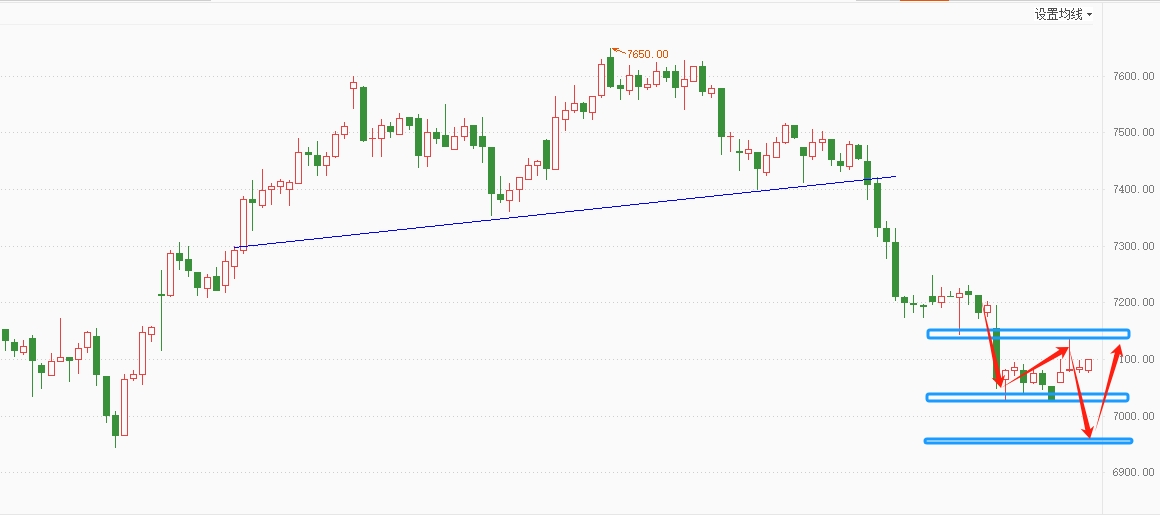Click the small arrow beside 设置均线
This screenshot has width=1160, height=515.
coord(1089,15)
